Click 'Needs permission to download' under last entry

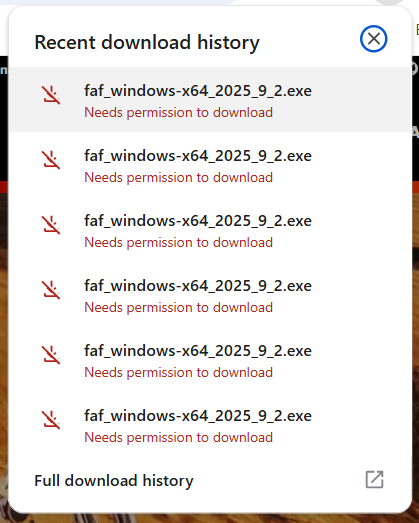tap(178, 438)
